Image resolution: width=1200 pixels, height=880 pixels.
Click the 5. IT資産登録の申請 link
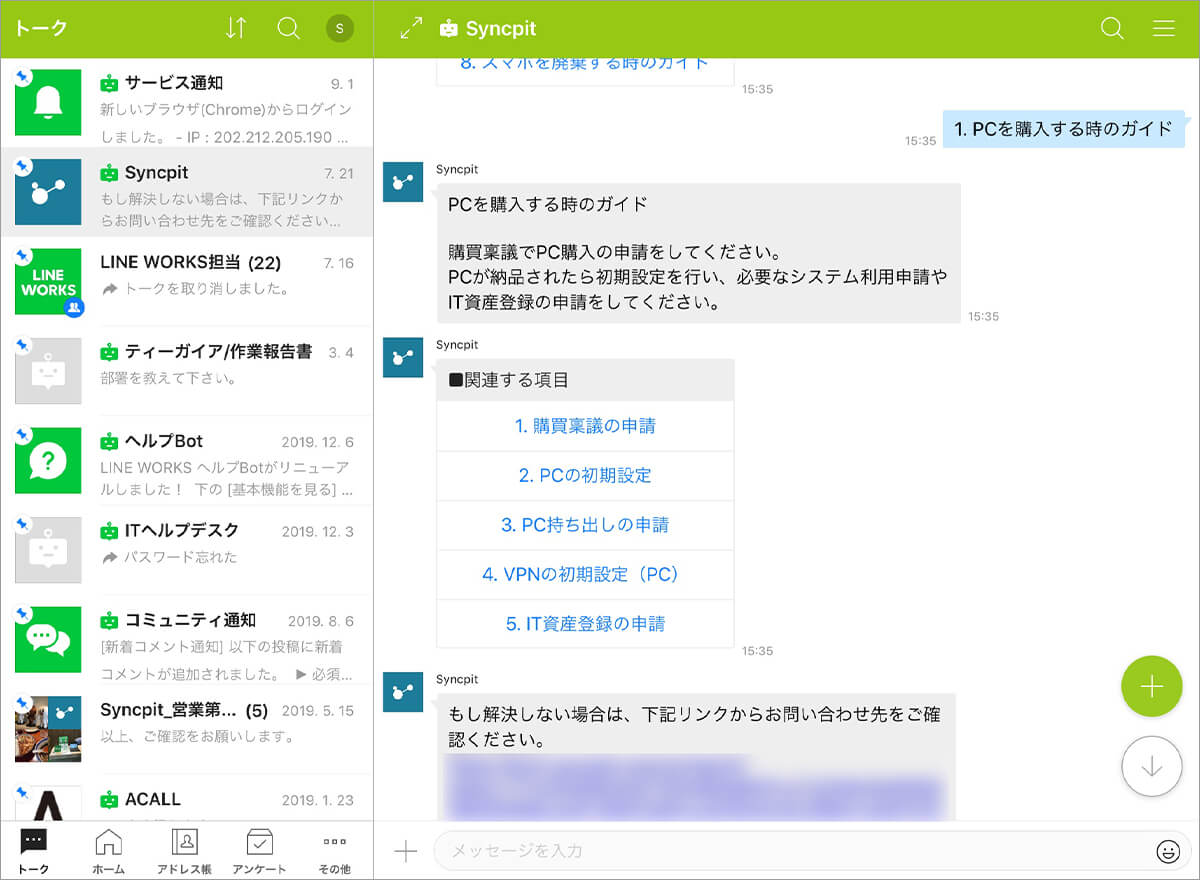click(x=585, y=624)
